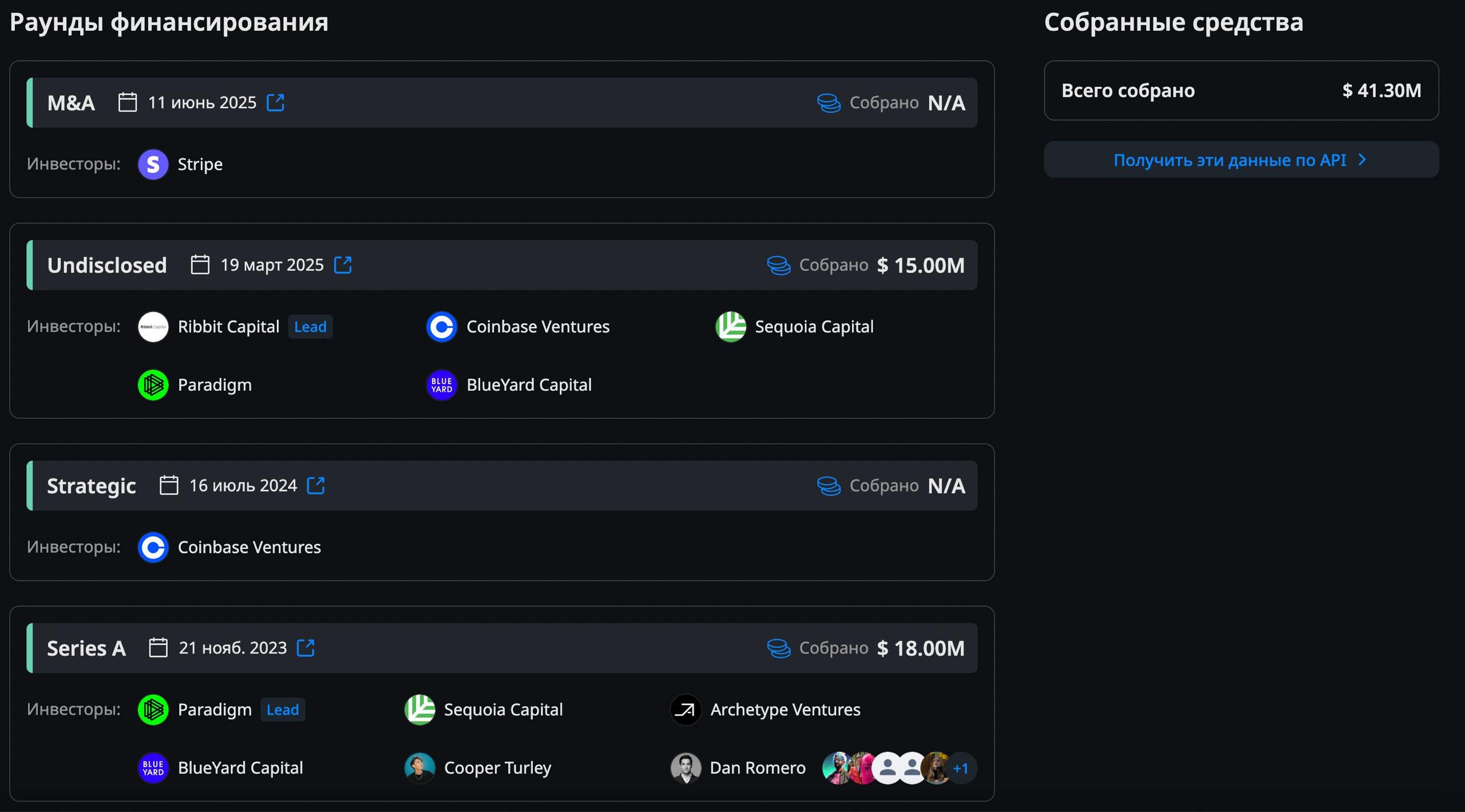The width and height of the screenshot is (1465, 812).
Task: Click the $ 15.00M raised amount
Action: click(x=921, y=265)
